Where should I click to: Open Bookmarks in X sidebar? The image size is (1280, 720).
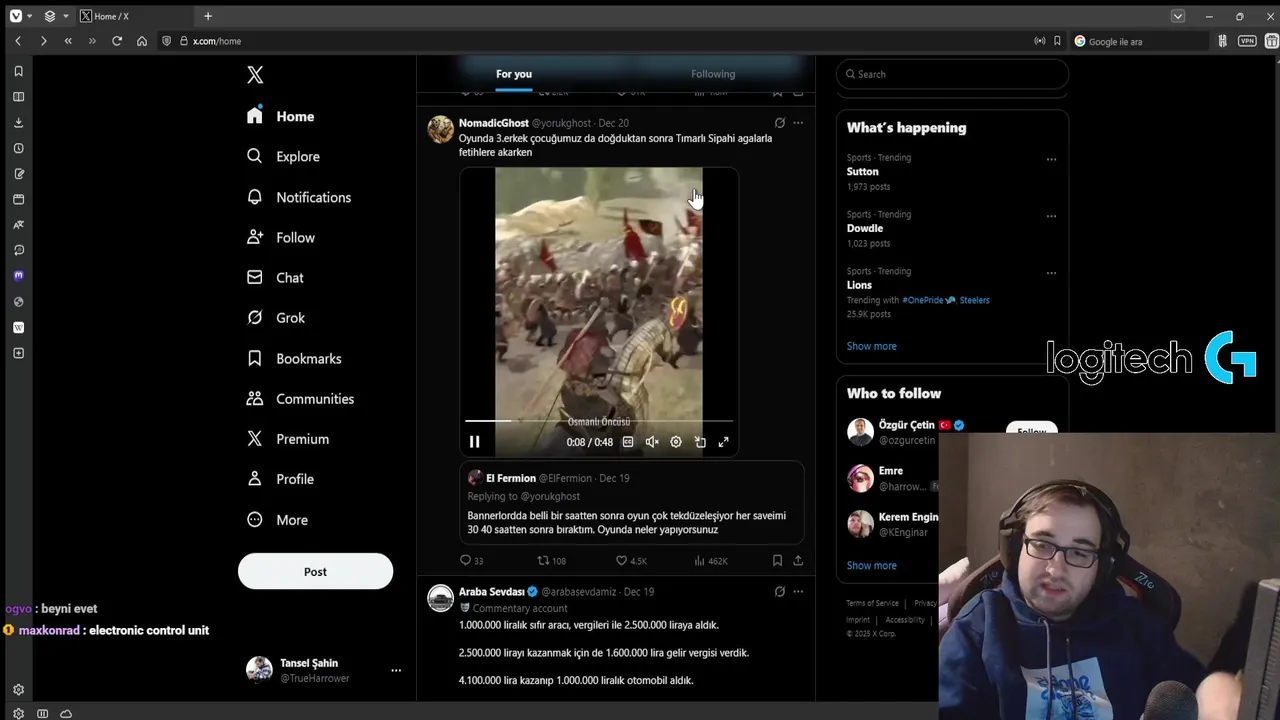point(294,358)
